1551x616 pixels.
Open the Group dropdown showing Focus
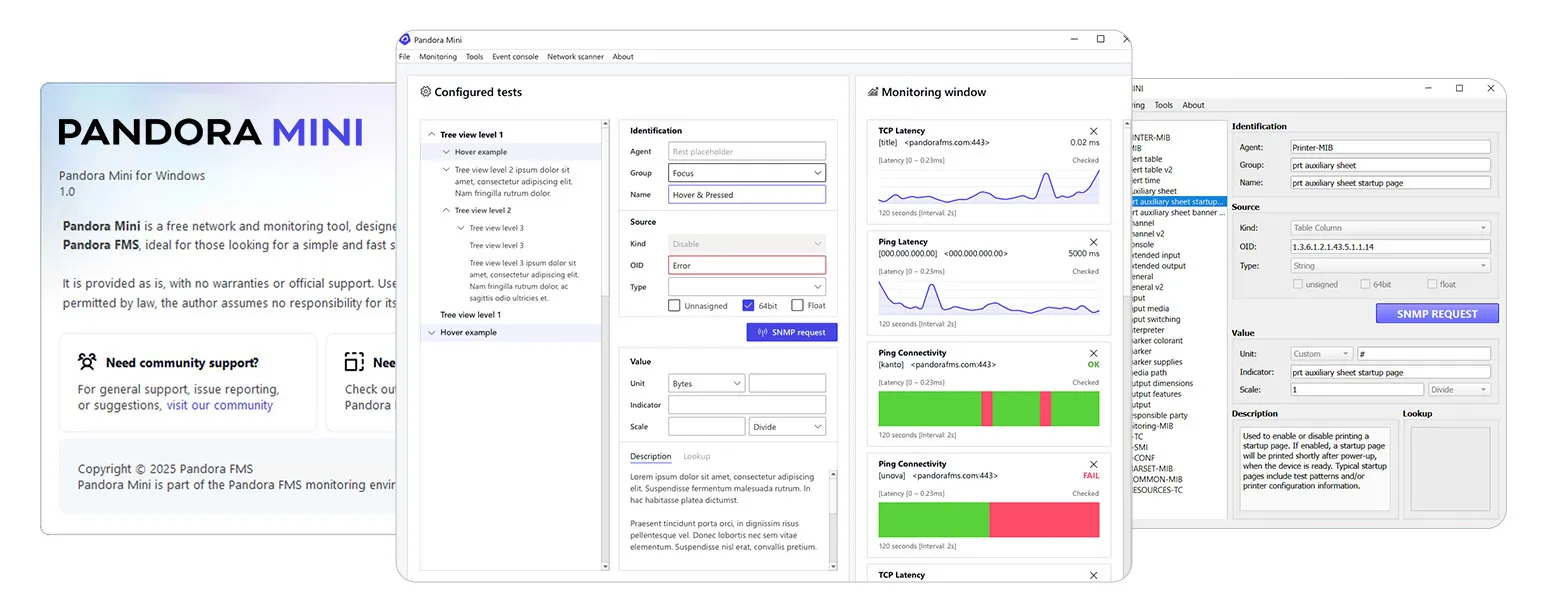pos(747,173)
